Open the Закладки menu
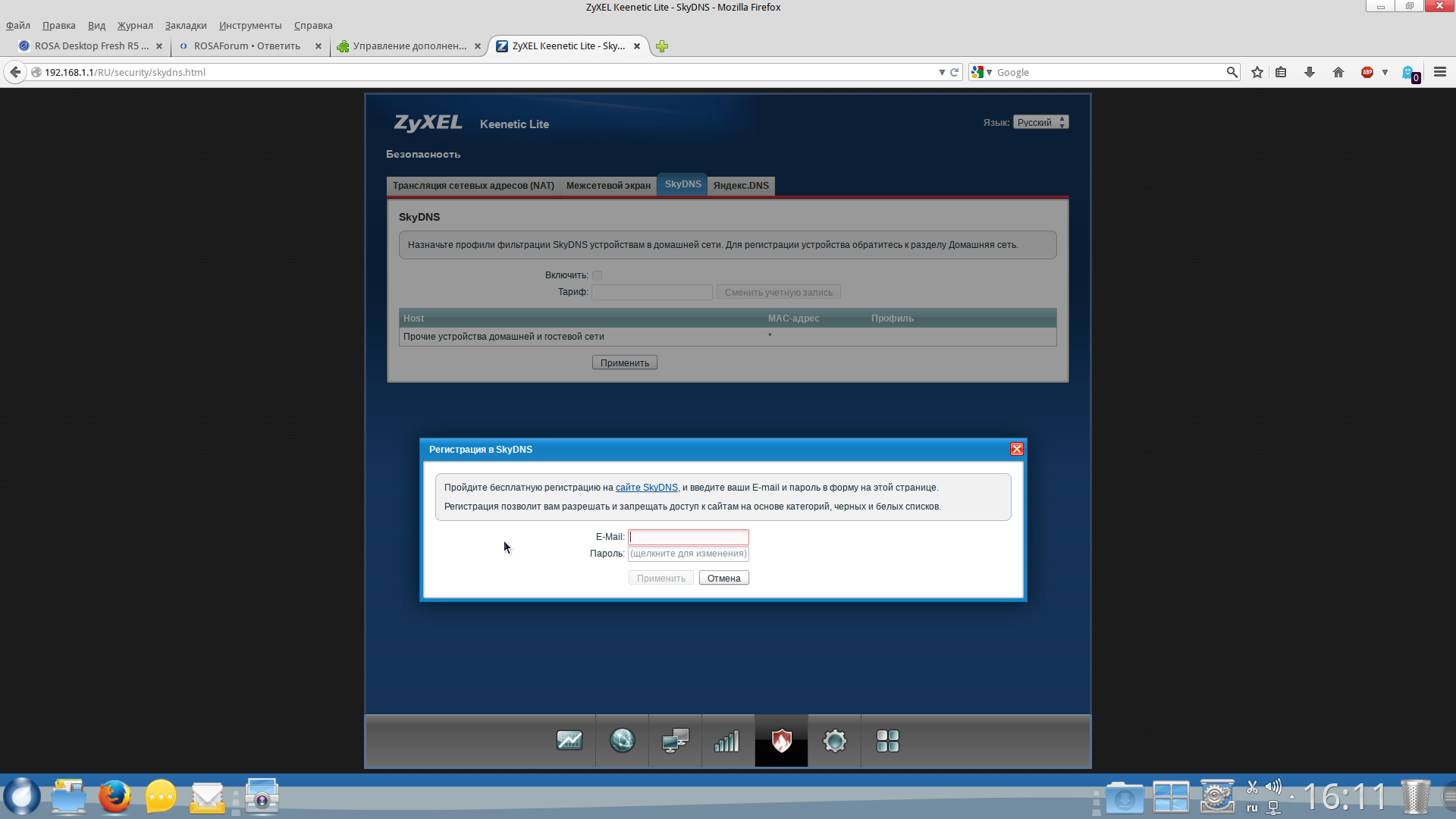This screenshot has width=1456, height=819. pyautogui.click(x=186, y=26)
